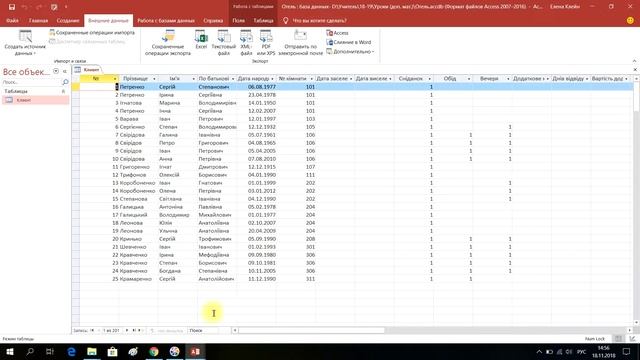This screenshot has width=640, height=360.
Task: Select the row selector for the first record
Action: point(76,87)
